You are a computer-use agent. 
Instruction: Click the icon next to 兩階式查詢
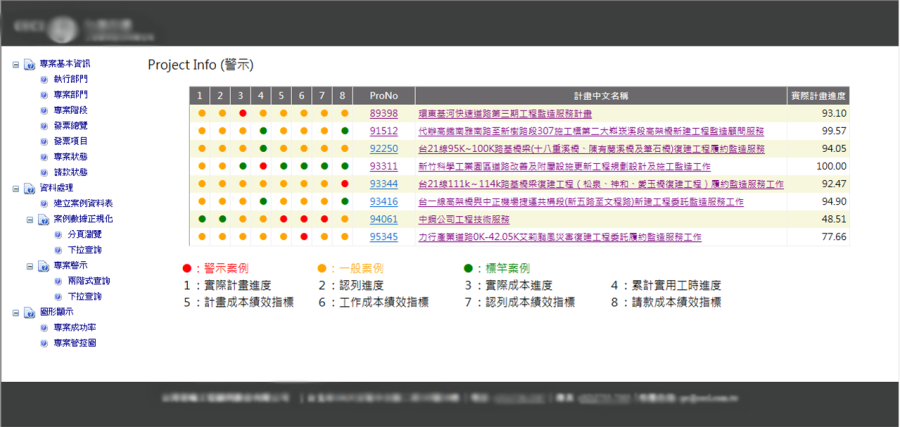click(58, 281)
